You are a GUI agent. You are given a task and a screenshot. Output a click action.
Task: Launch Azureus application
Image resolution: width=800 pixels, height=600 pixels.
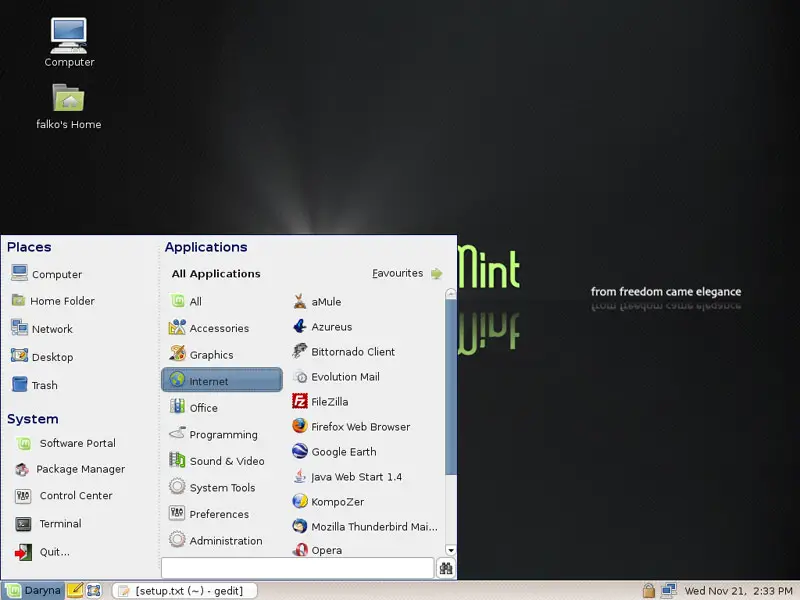322,327
